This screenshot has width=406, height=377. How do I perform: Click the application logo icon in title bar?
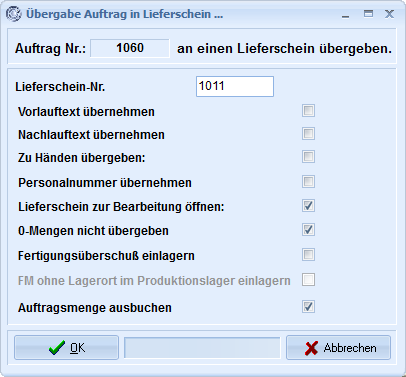coord(14,14)
